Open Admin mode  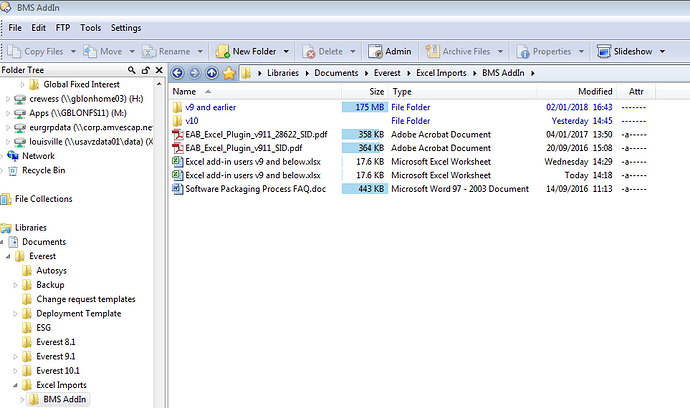[389, 51]
